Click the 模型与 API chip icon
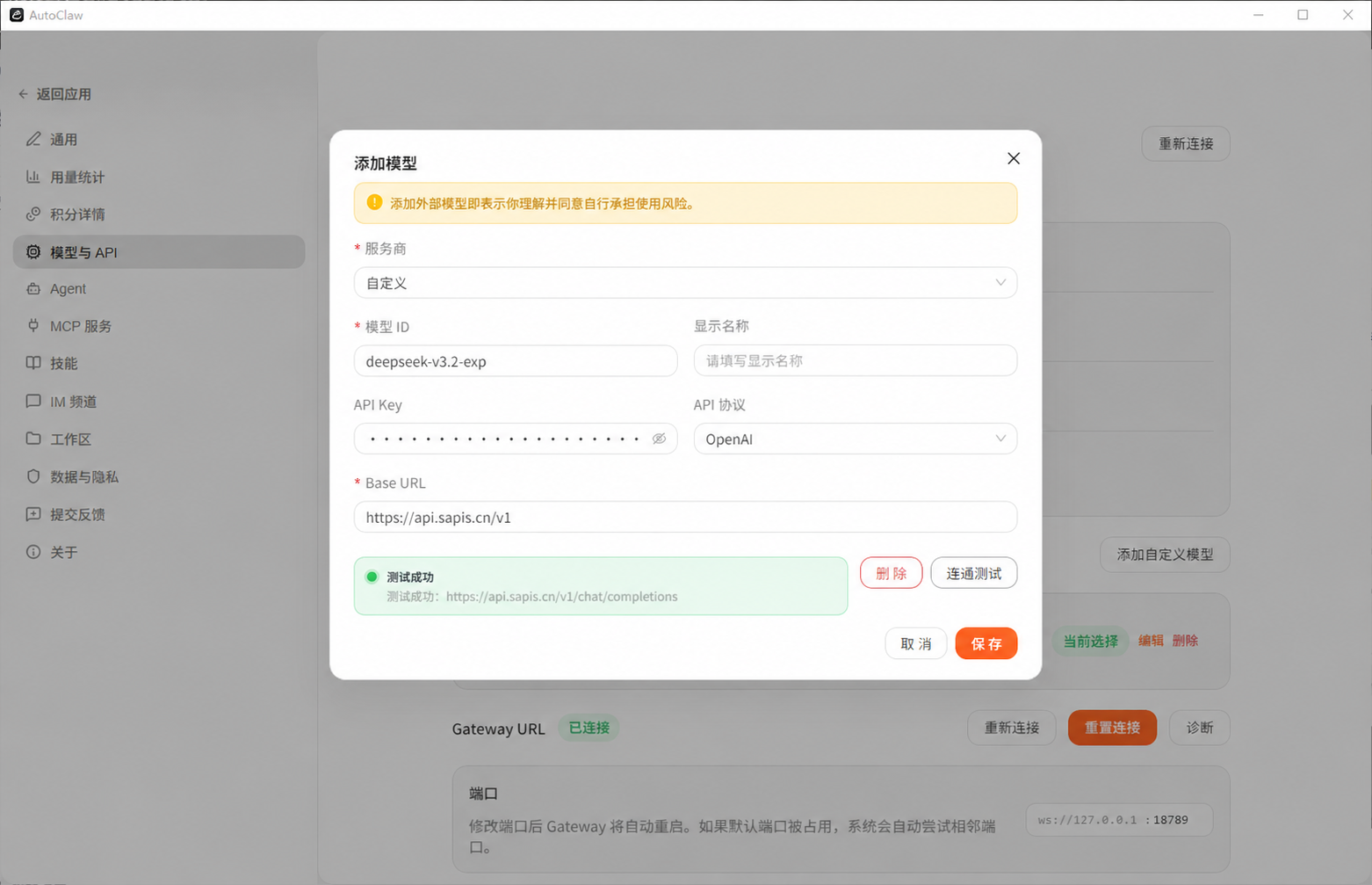1372x885 pixels. [x=33, y=252]
